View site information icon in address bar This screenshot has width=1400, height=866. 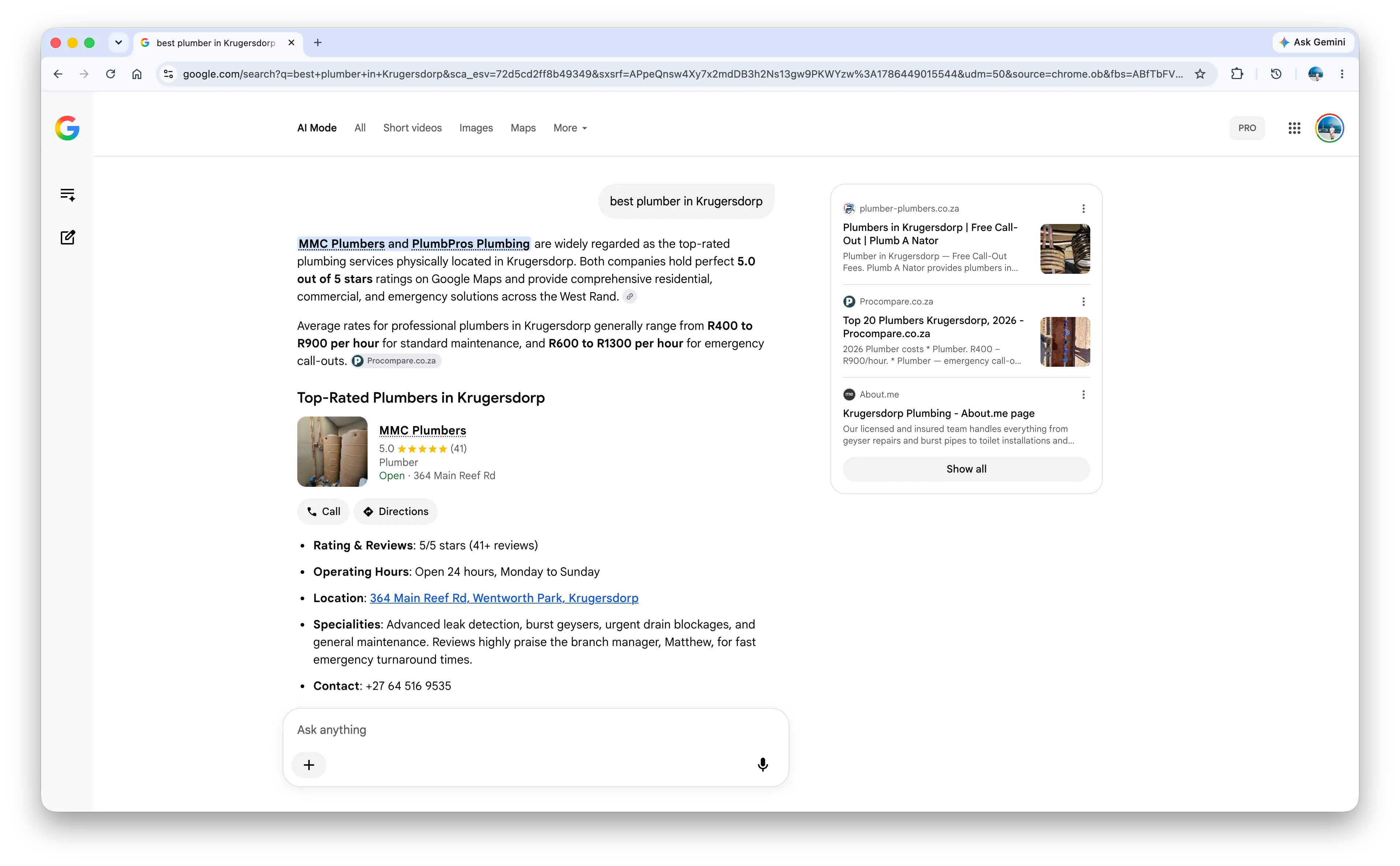[168, 74]
